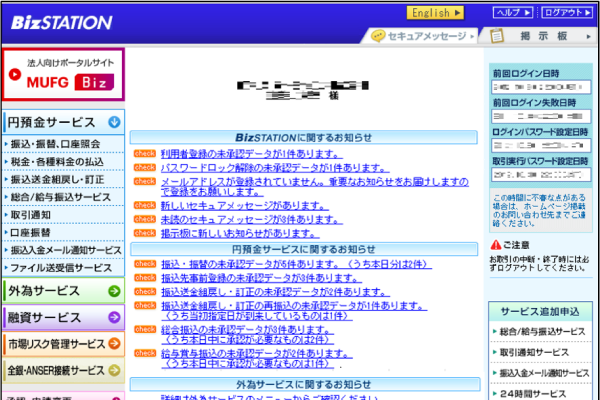Click green arrow icon on 外為サービス

pyautogui.click(x=114, y=291)
